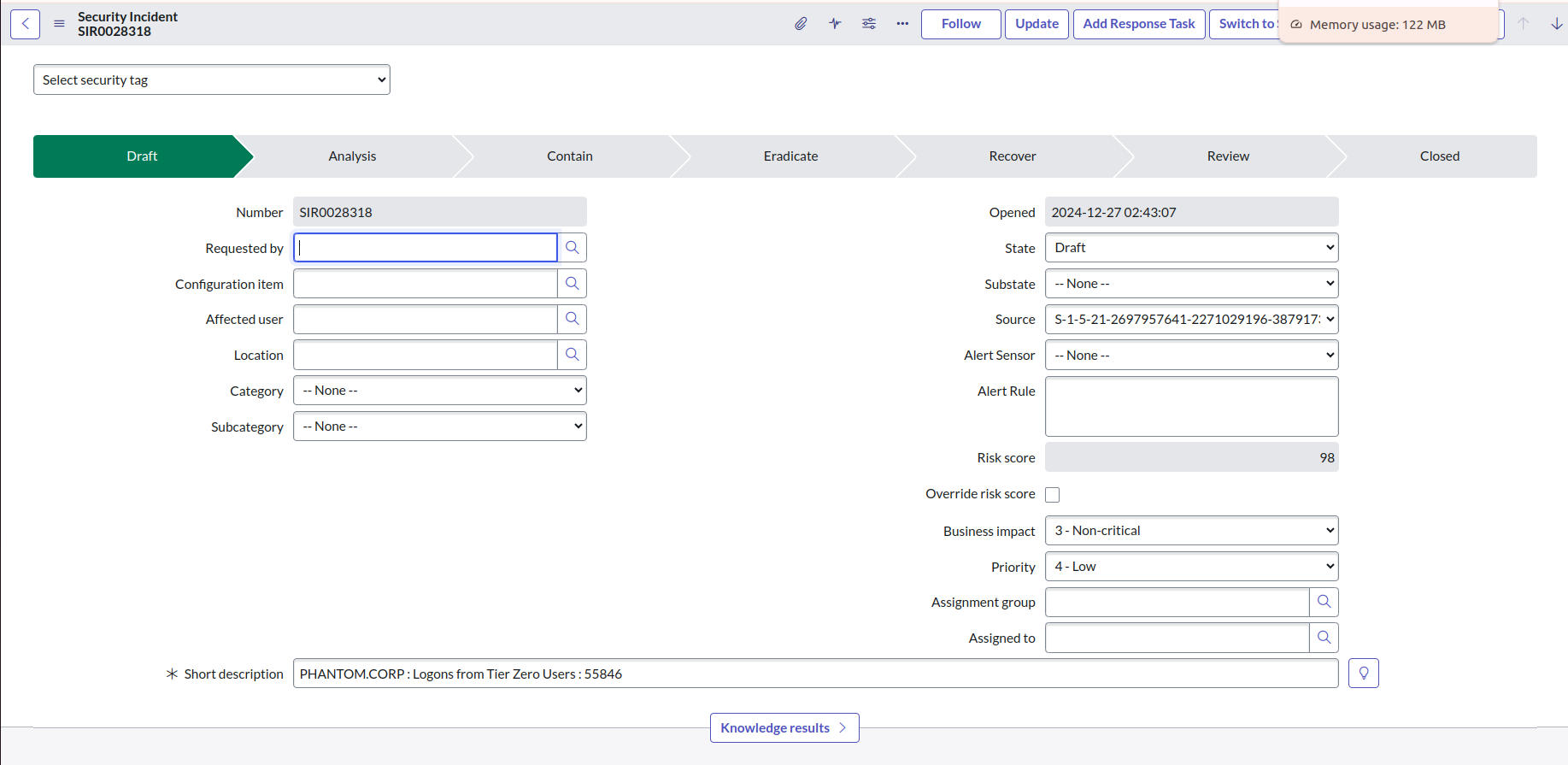Open the Subcategory dropdown
The image size is (1568, 765).
pos(440,427)
